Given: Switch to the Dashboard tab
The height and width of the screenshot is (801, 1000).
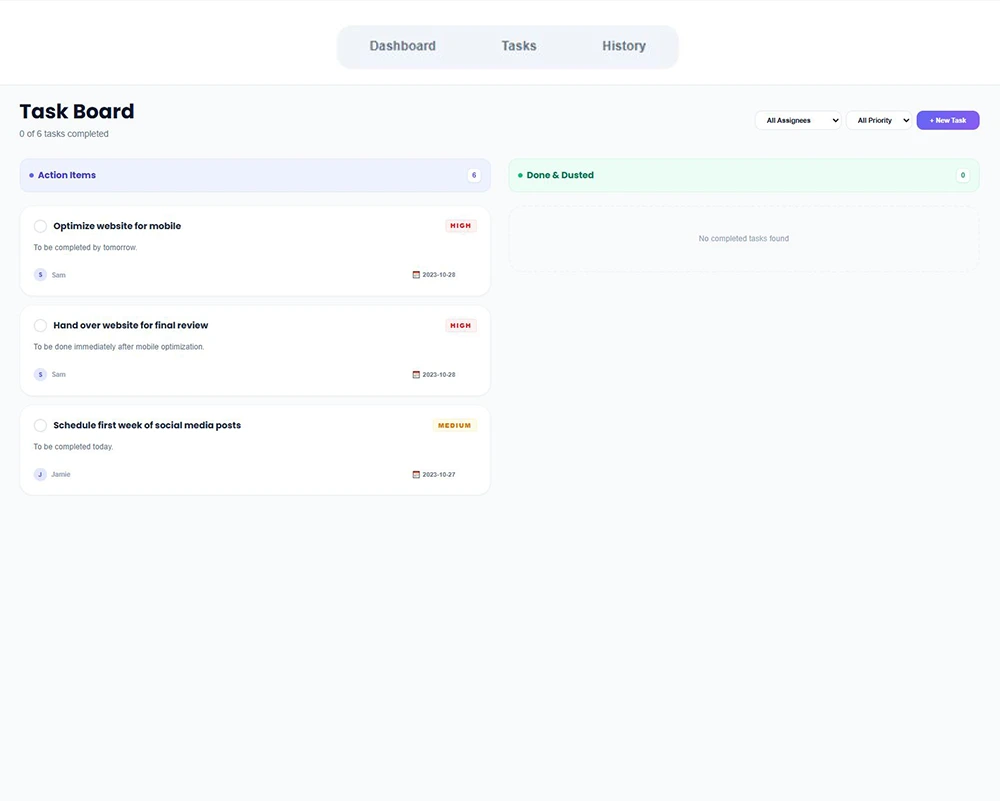Looking at the screenshot, I should pyautogui.click(x=402, y=46).
